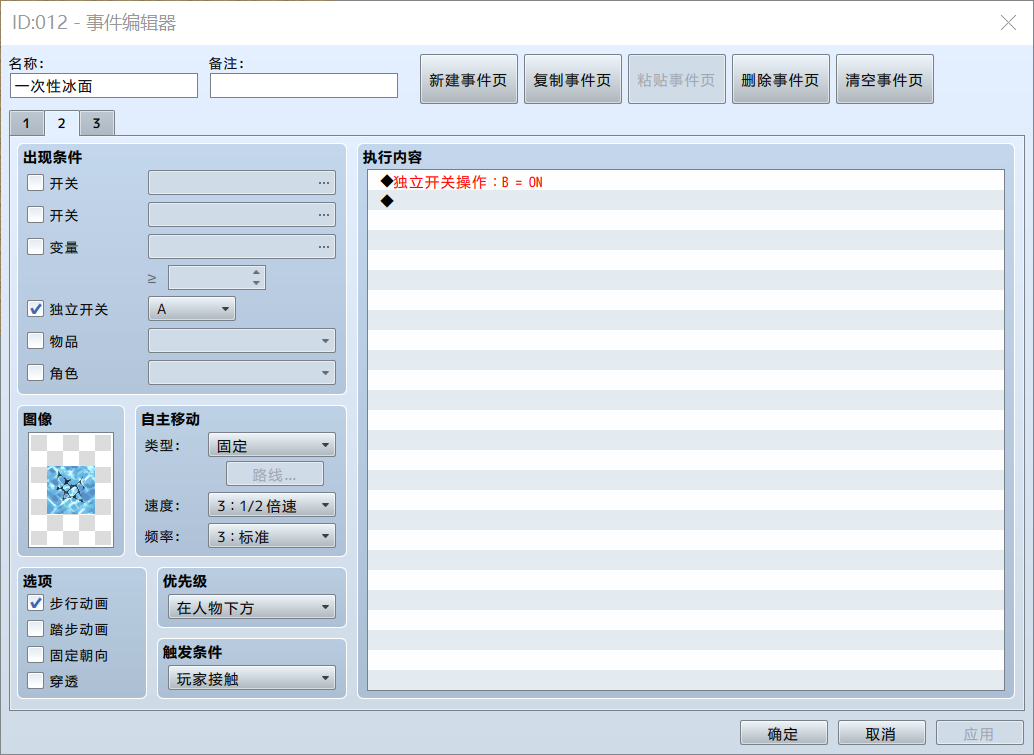Confirm with the 确定 button
Viewport: 1034px width, 755px height.
pos(783,733)
